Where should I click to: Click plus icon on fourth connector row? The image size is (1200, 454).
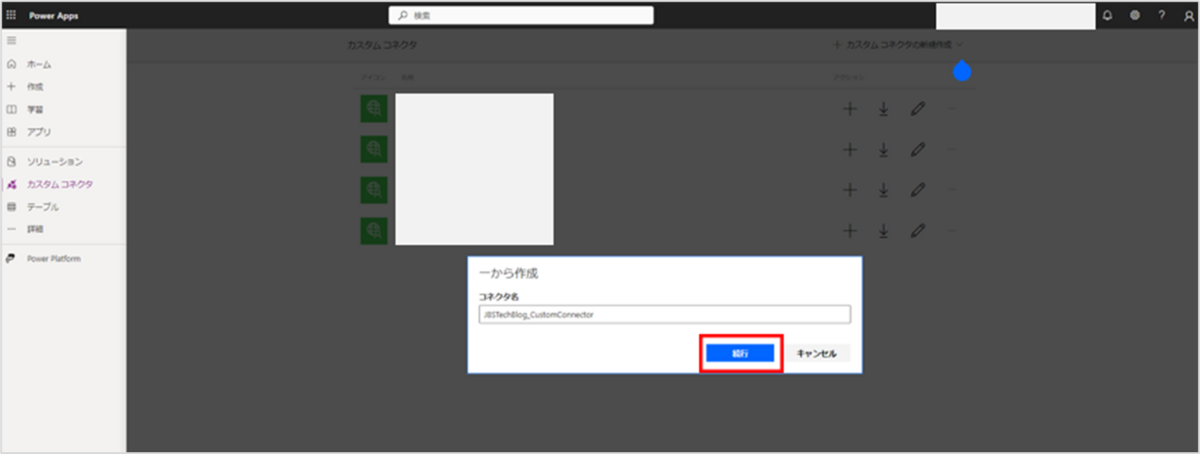pos(850,231)
